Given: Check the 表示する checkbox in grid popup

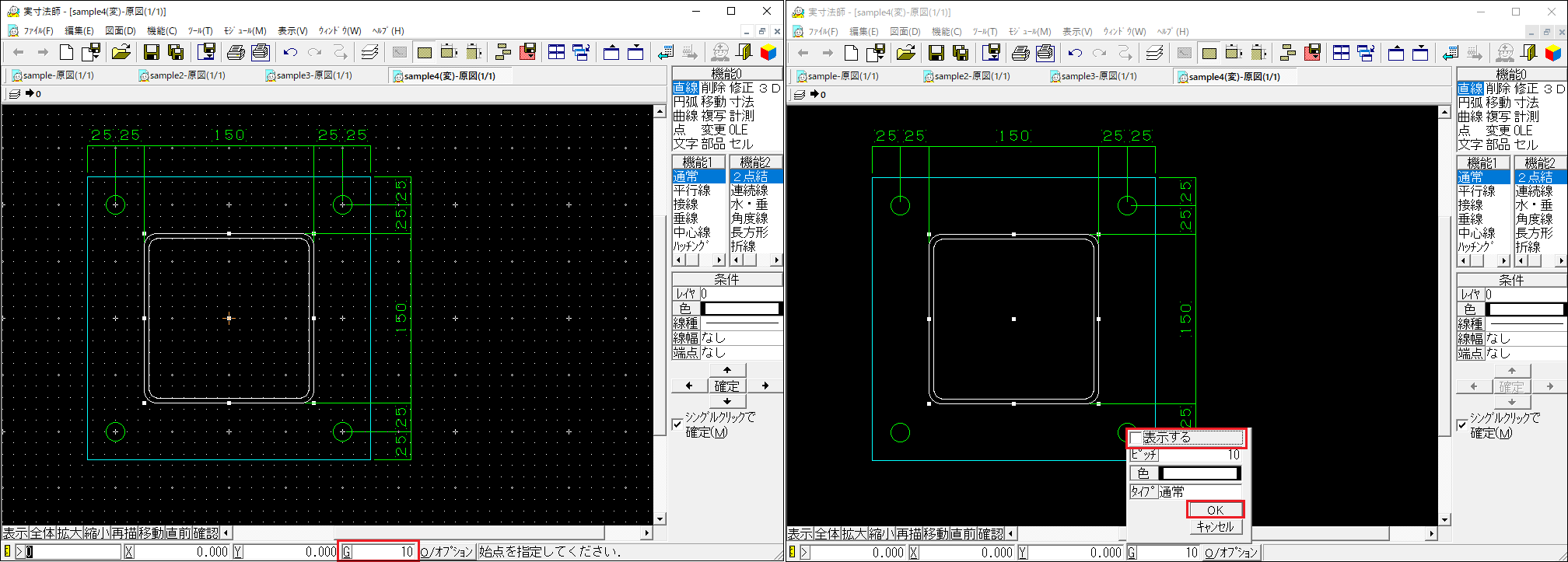Looking at the screenshot, I should [1136, 438].
